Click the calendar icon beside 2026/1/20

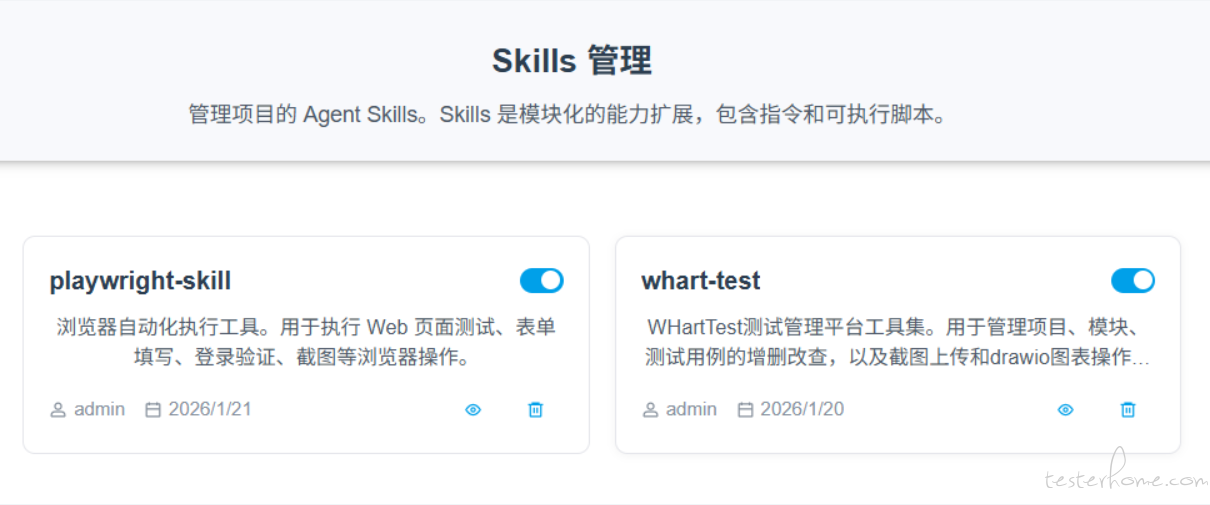point(745,410)
